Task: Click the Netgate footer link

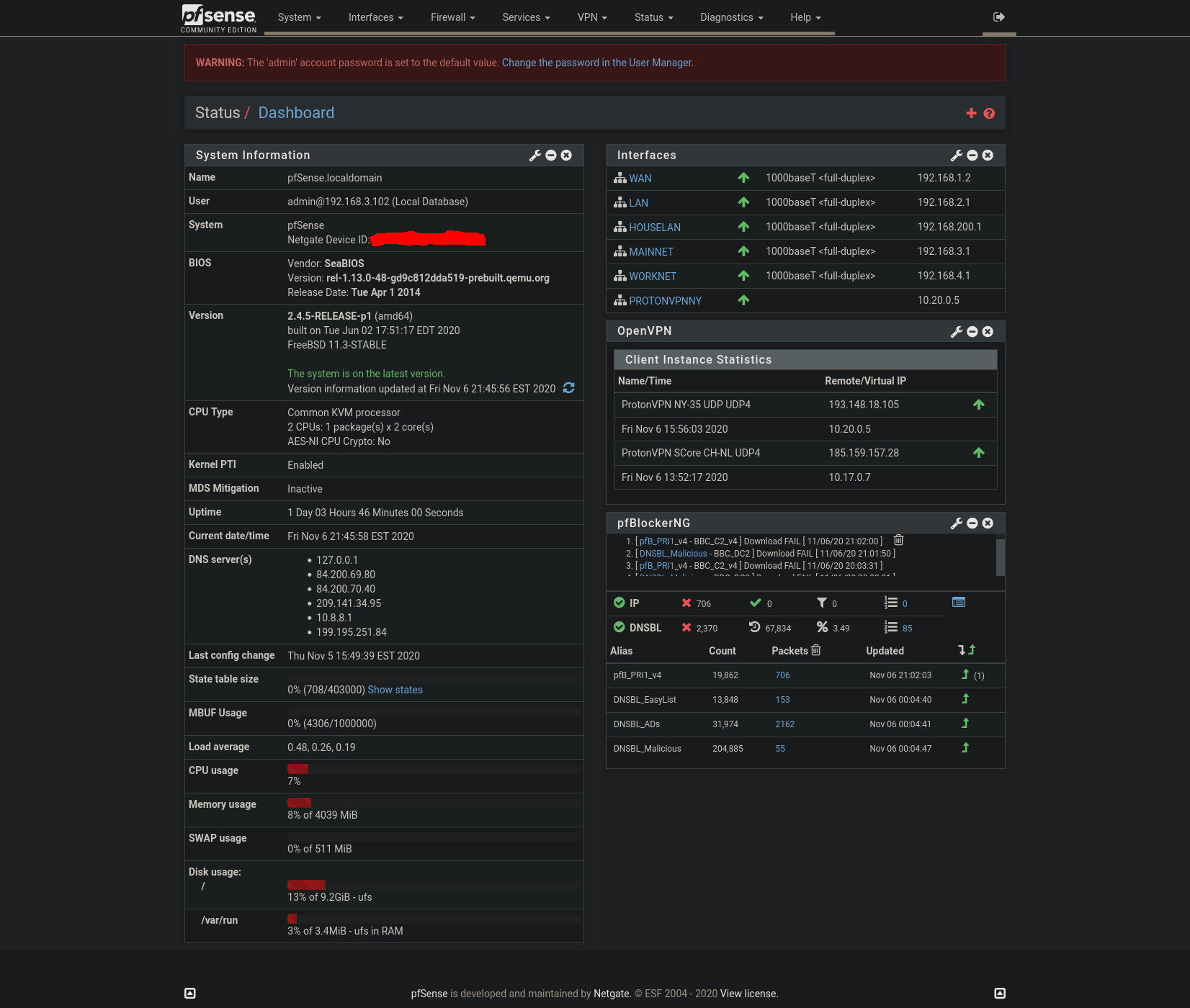Action: click(x=612, y=994)
